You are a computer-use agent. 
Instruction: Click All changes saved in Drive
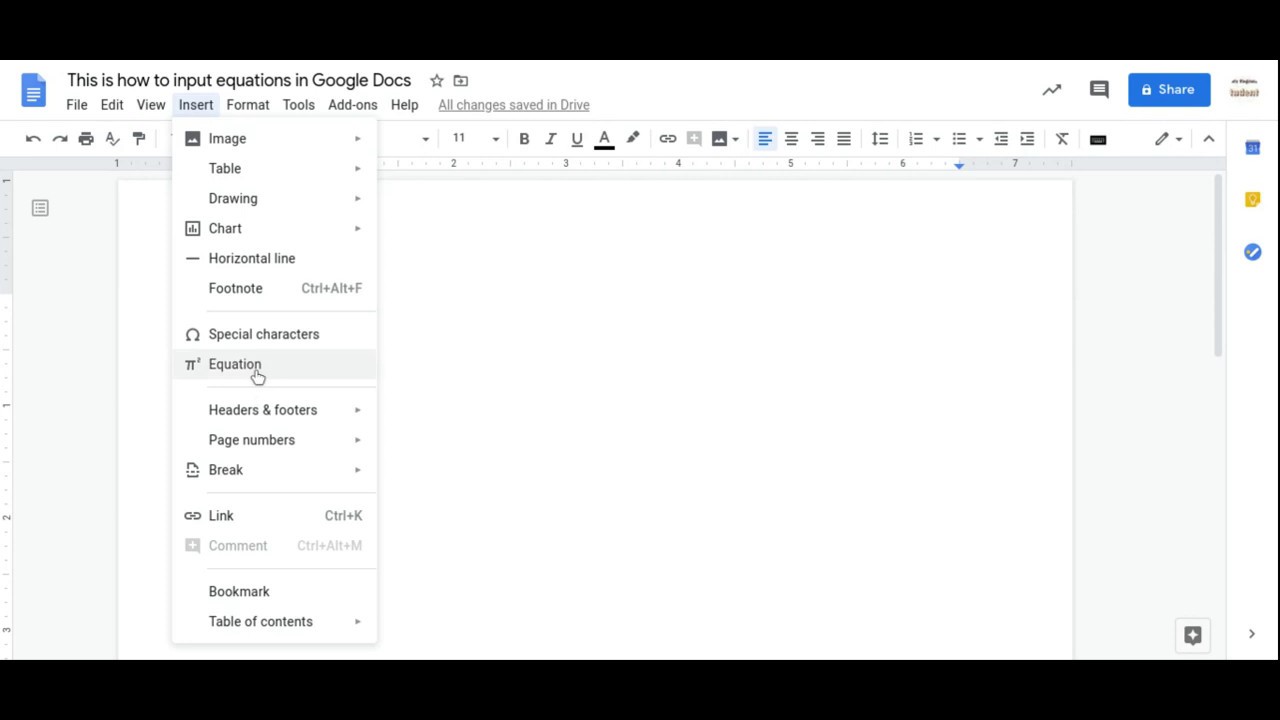514,105
